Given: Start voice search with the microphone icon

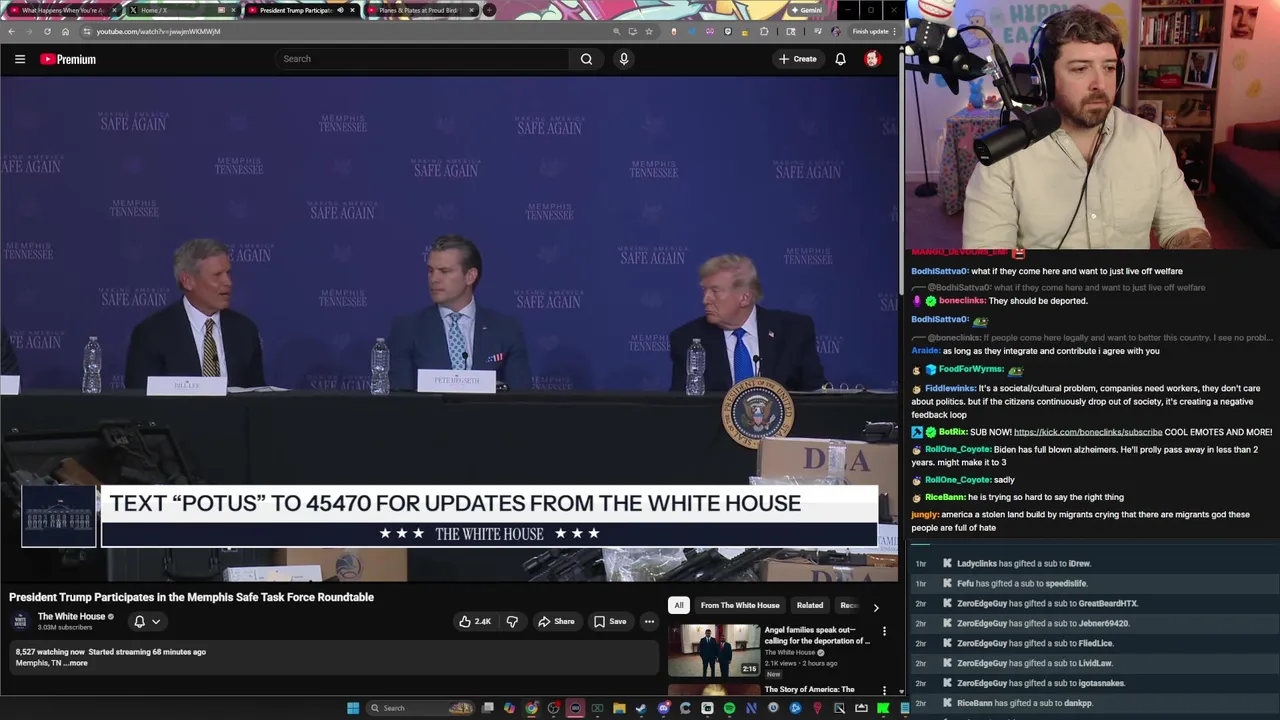Looking at the screenshot, I should pyautogui.click(x=623, y=59).
